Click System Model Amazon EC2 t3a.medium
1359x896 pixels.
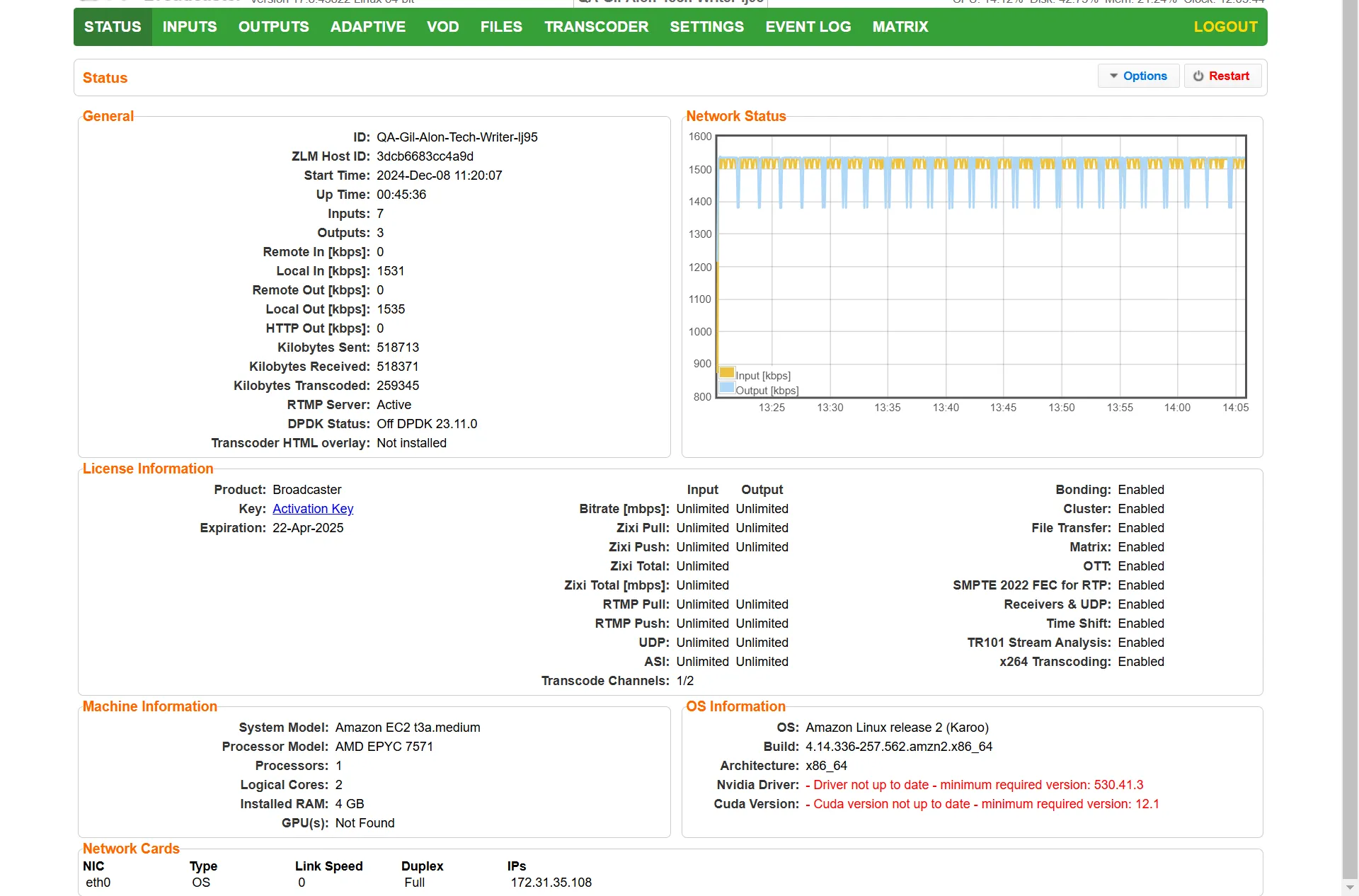click(x=408, y=728)
